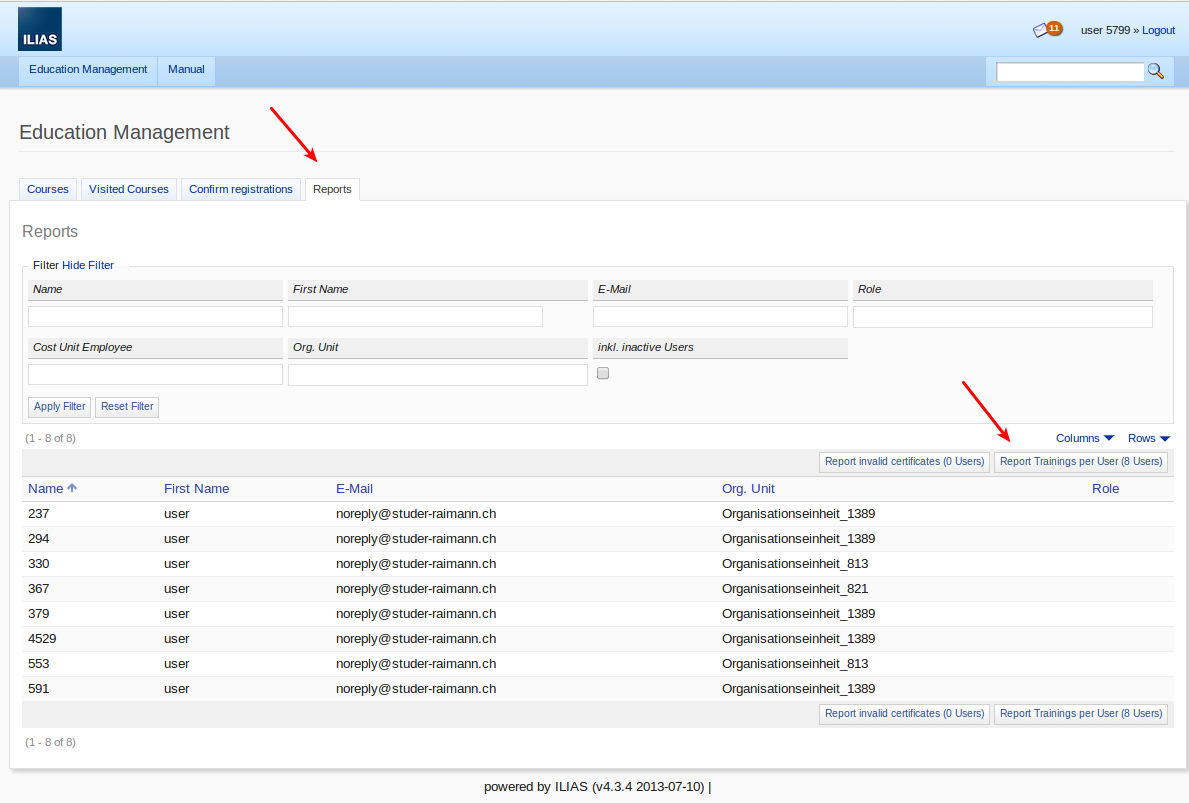The width and height of the screenshot is (1189, 803).
Task: Open the Education Management menu
Action: click(88, 70)
